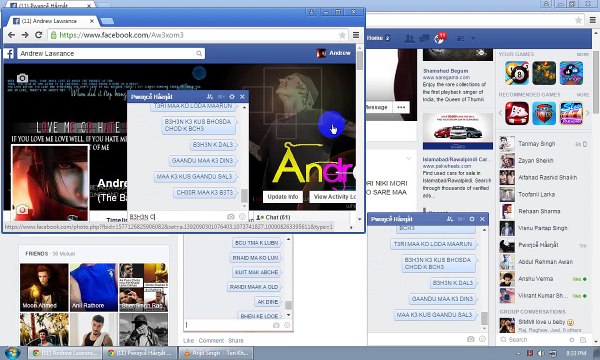Click the front window vertical scrollbar thumb
Screen dimensions: 600x360
click(359, 60)
